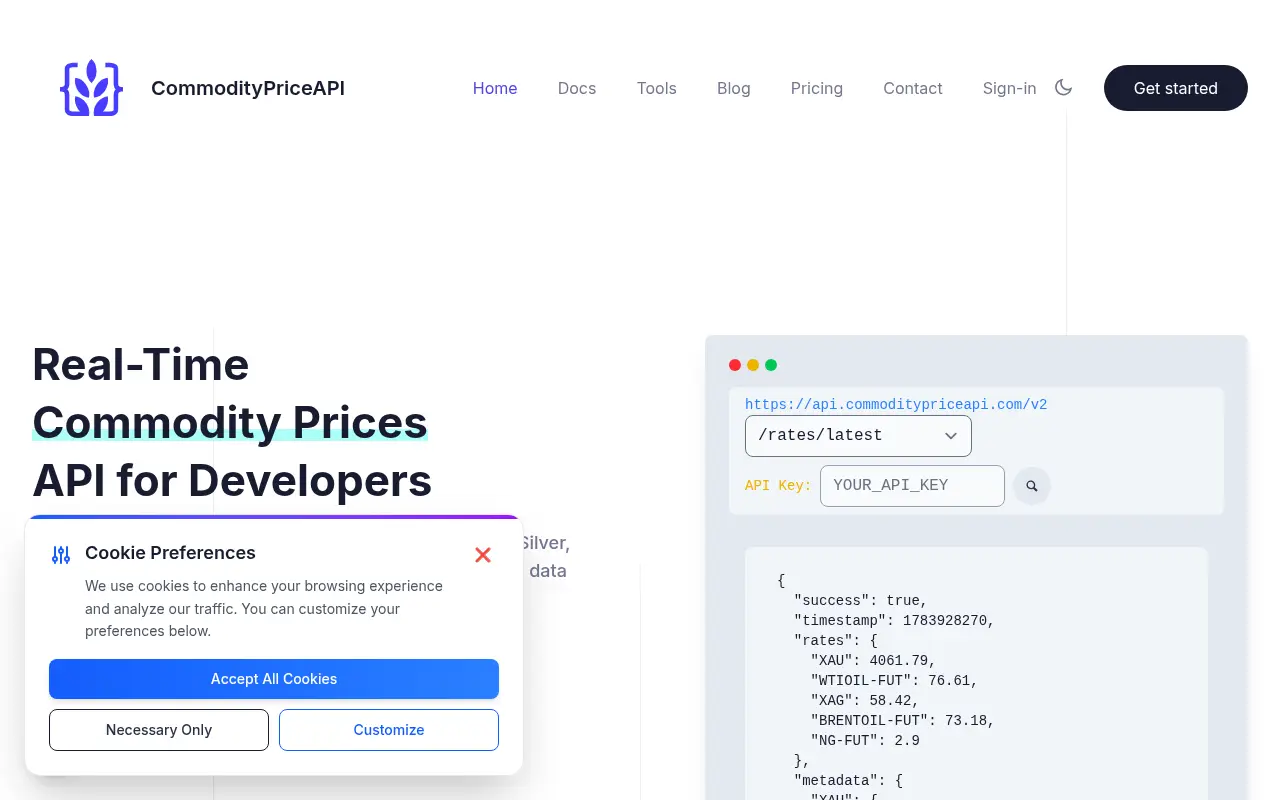This screenshot has height=800, width=1280.
Task: Choose Necessary Only cookies
Action: coord(159,730)
